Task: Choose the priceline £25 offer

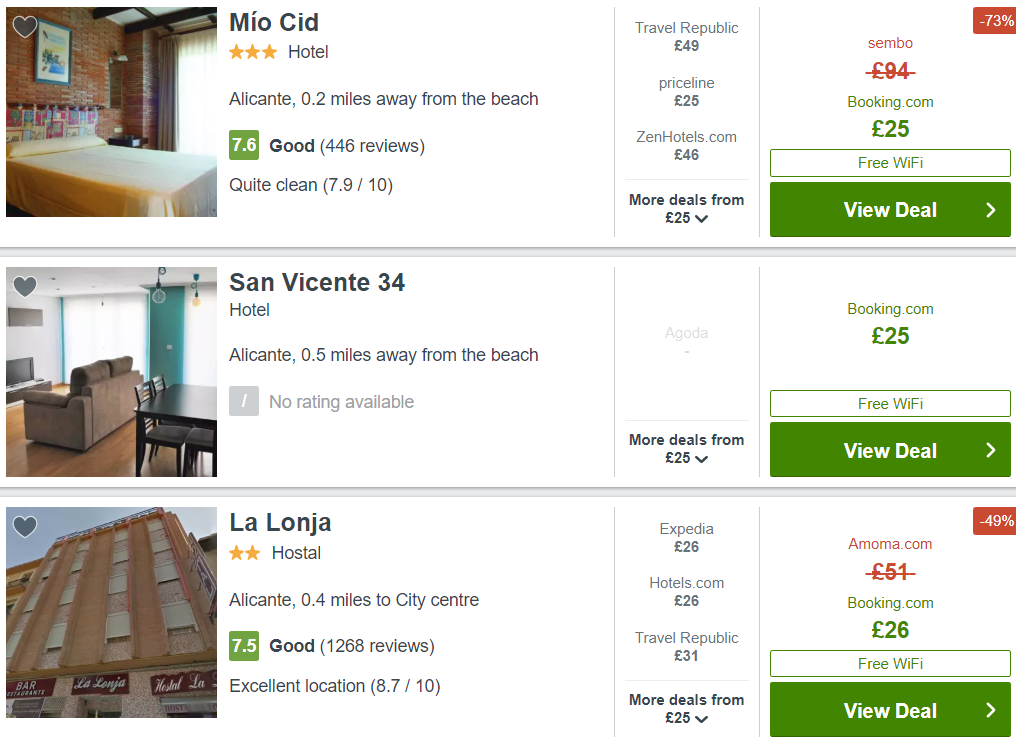Action: point(686,91)
